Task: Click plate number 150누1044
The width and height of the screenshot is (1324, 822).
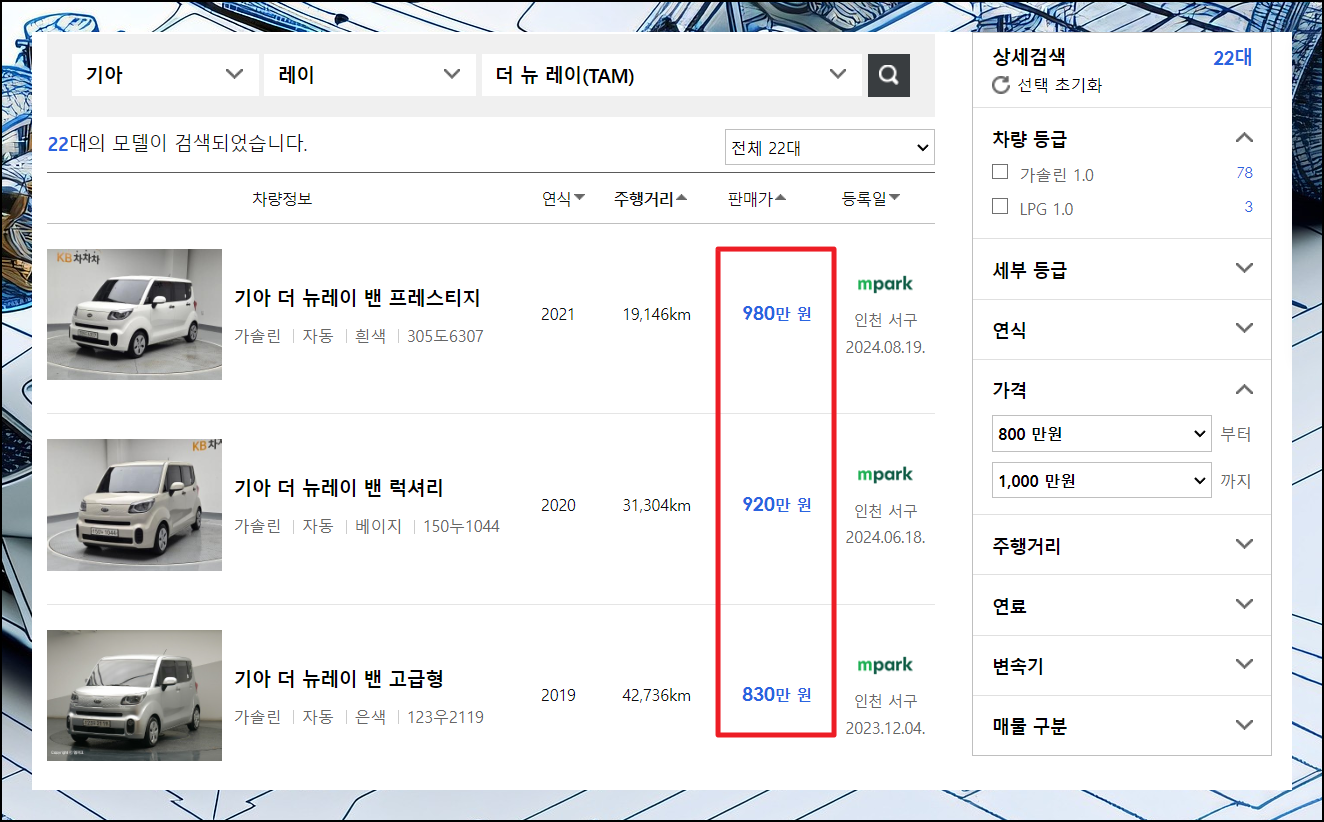Action: pyautogui.click(x=461, y=526)
